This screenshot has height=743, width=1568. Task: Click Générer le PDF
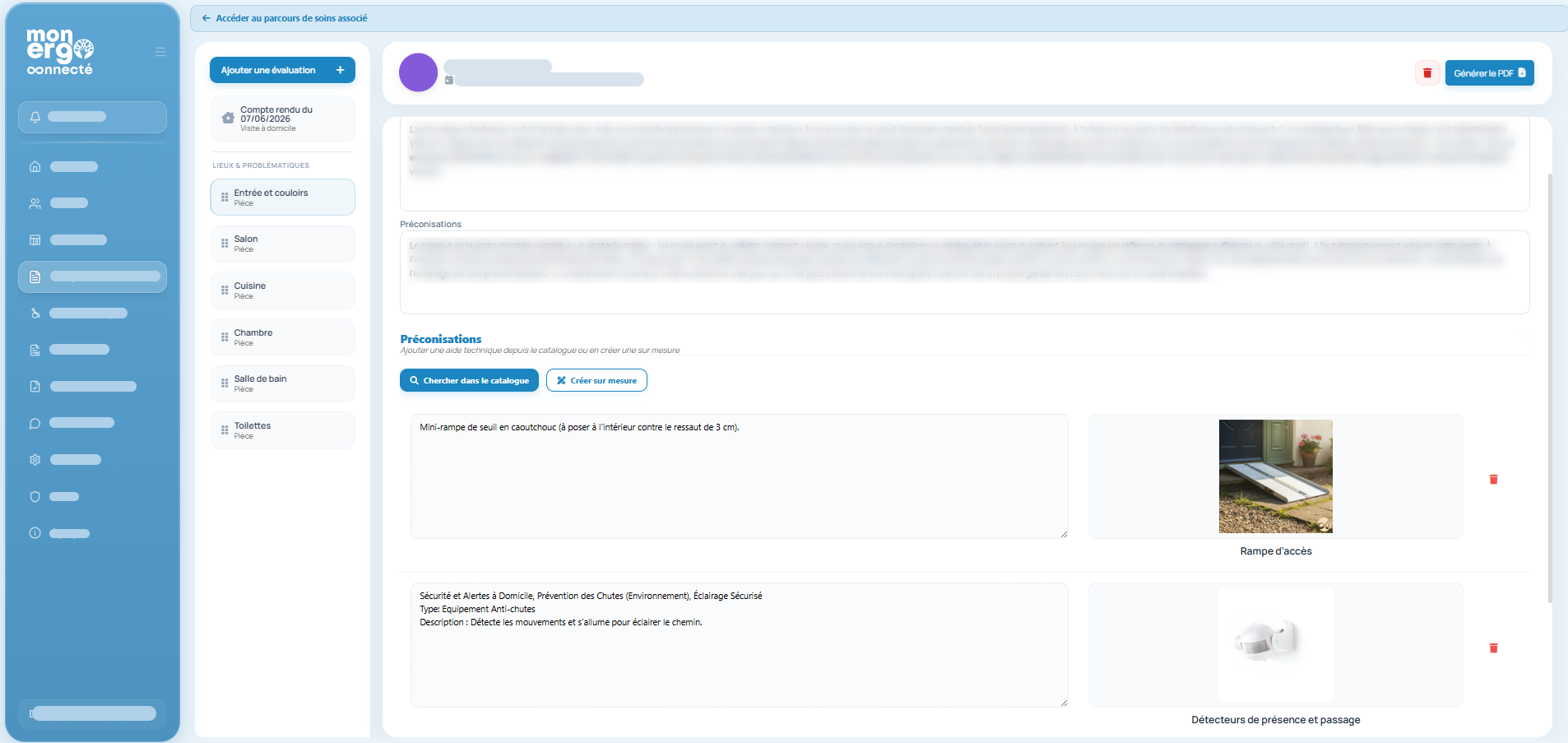pyautogui.click(x=1489, y=73)
